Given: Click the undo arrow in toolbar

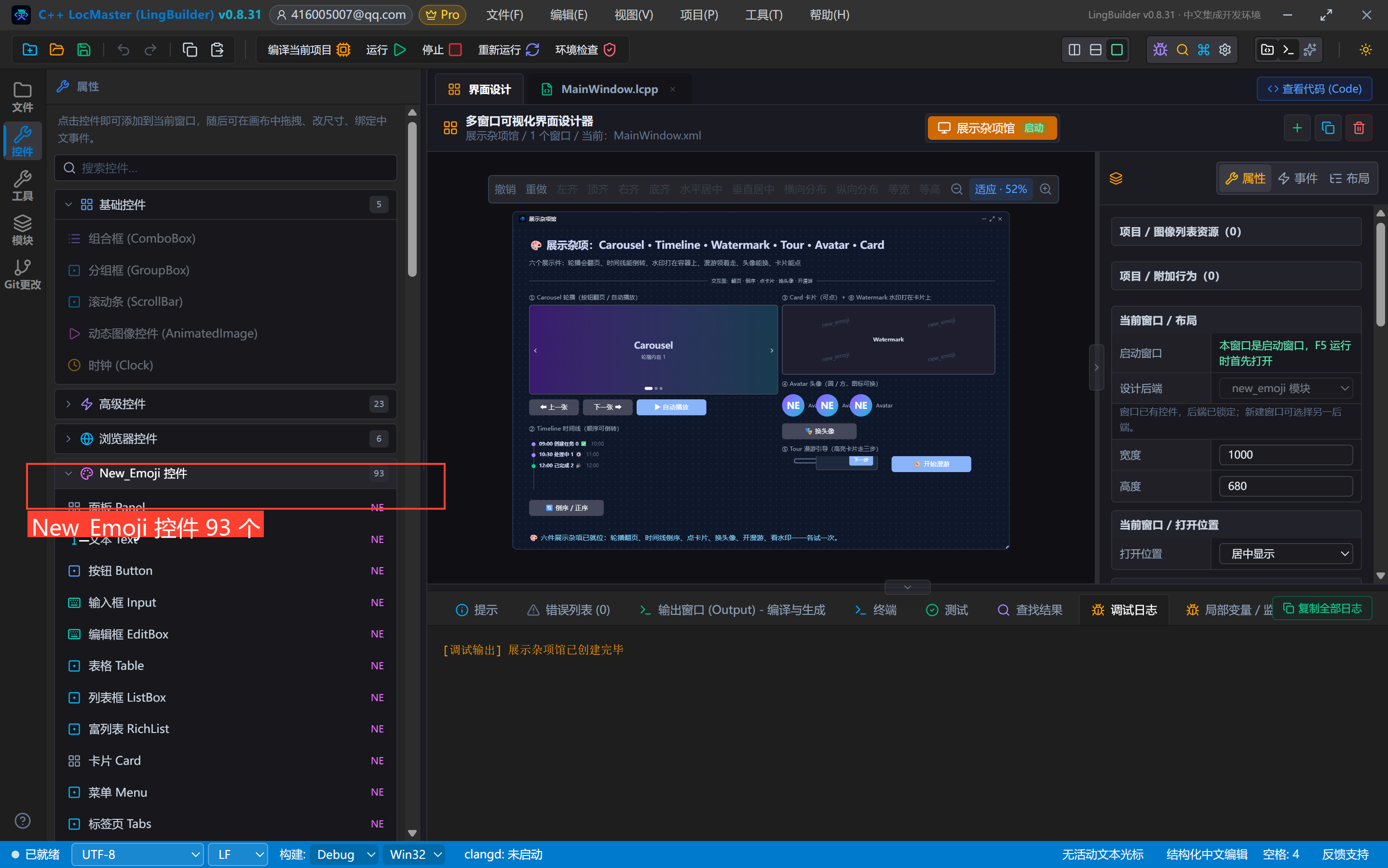Looking at the screenshot, I should pyautogui.click(x=123, y=50).
